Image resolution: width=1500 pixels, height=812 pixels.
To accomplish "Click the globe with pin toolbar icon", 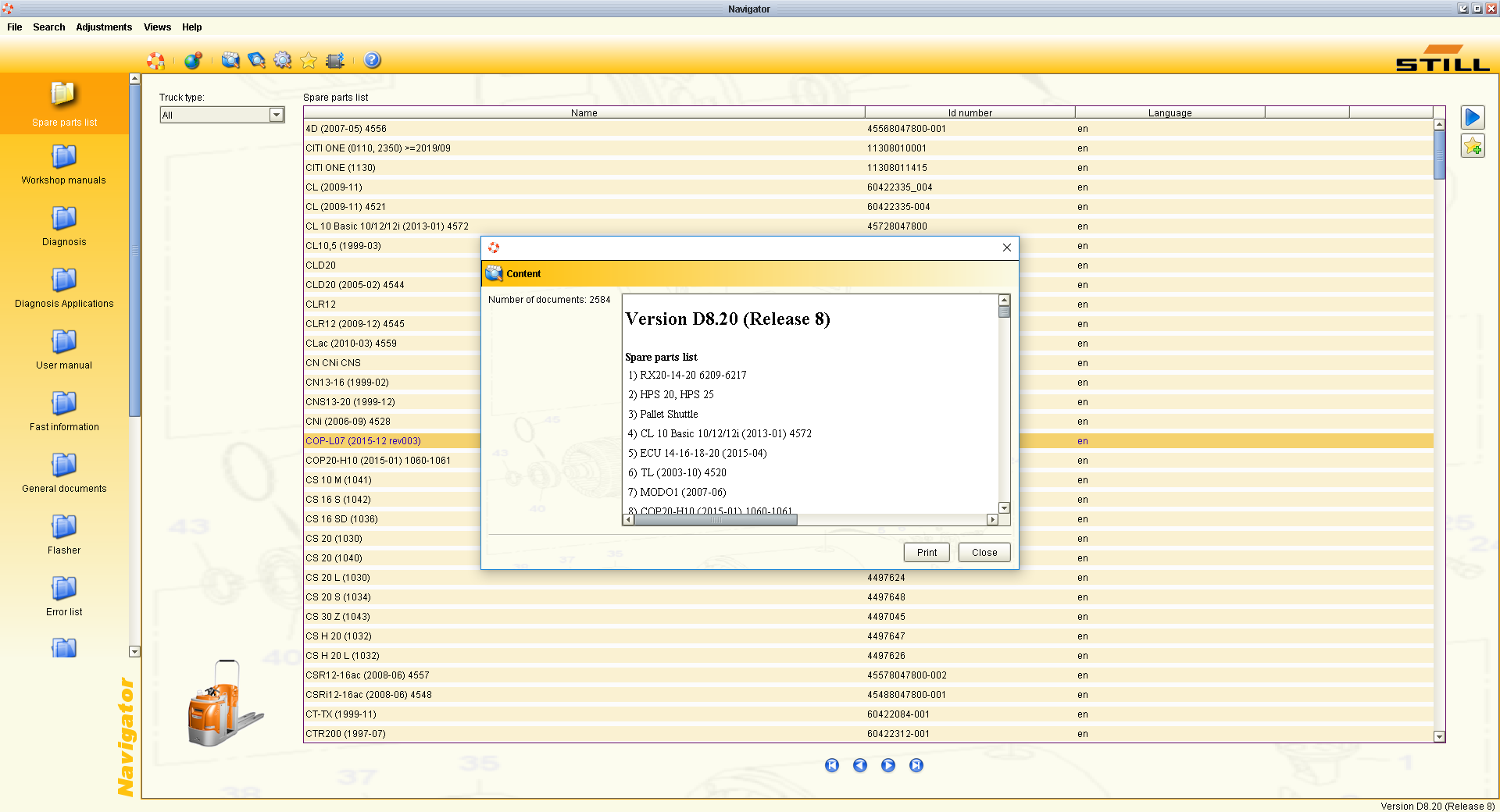I will 193,60.
